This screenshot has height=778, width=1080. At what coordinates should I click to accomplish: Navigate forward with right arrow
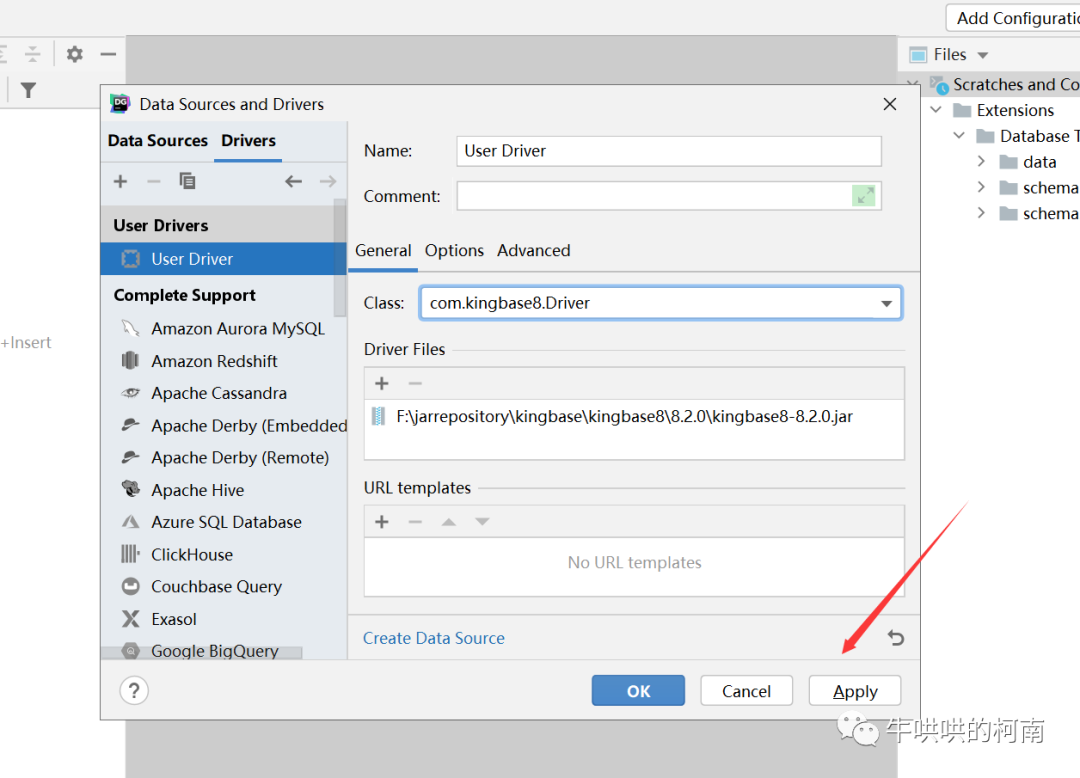point(328,181)
